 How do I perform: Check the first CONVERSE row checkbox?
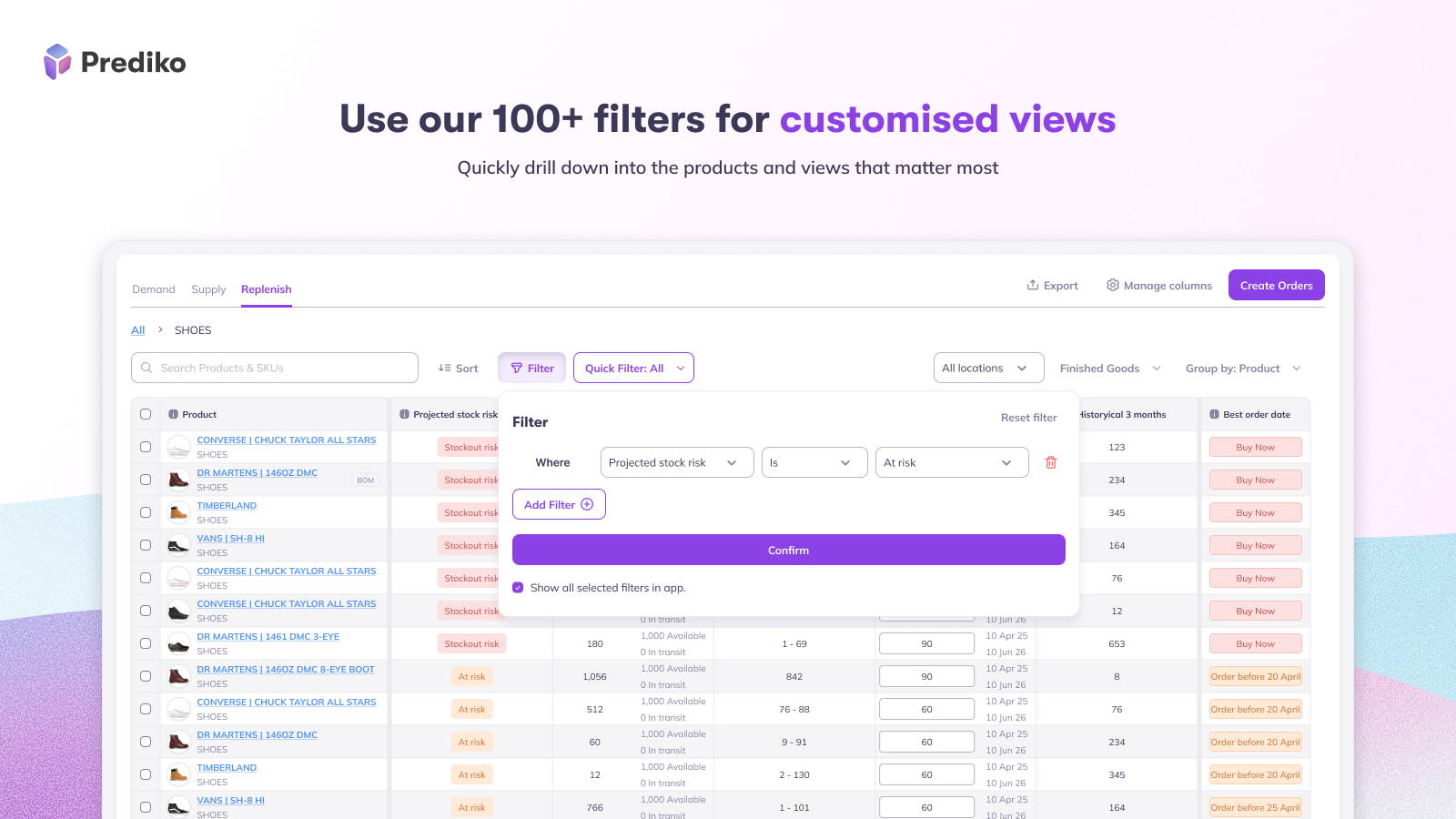(146, 447)
